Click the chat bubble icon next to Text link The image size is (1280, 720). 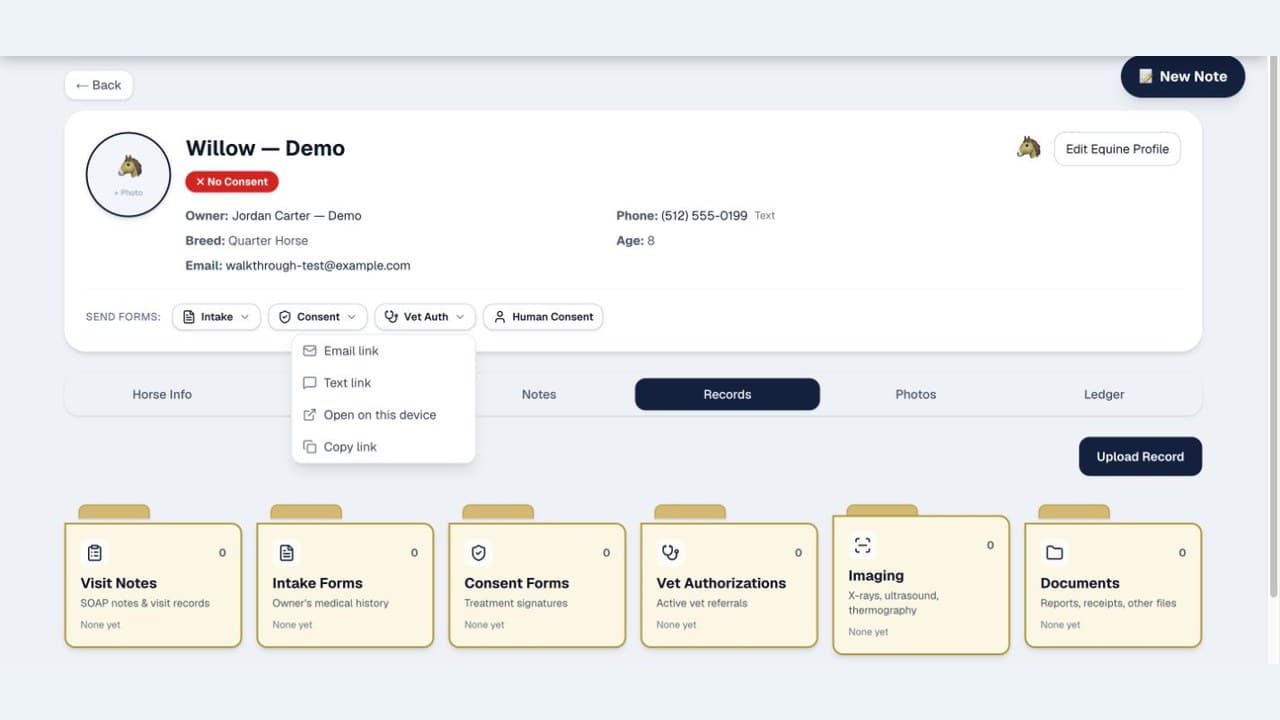click(x=309, y=383)
